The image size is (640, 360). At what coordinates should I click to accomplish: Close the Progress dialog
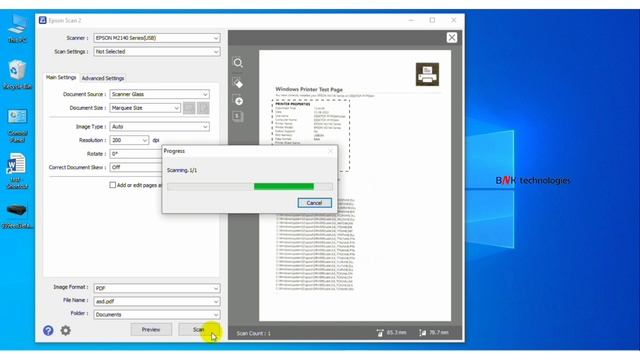(x=331, y=151)
